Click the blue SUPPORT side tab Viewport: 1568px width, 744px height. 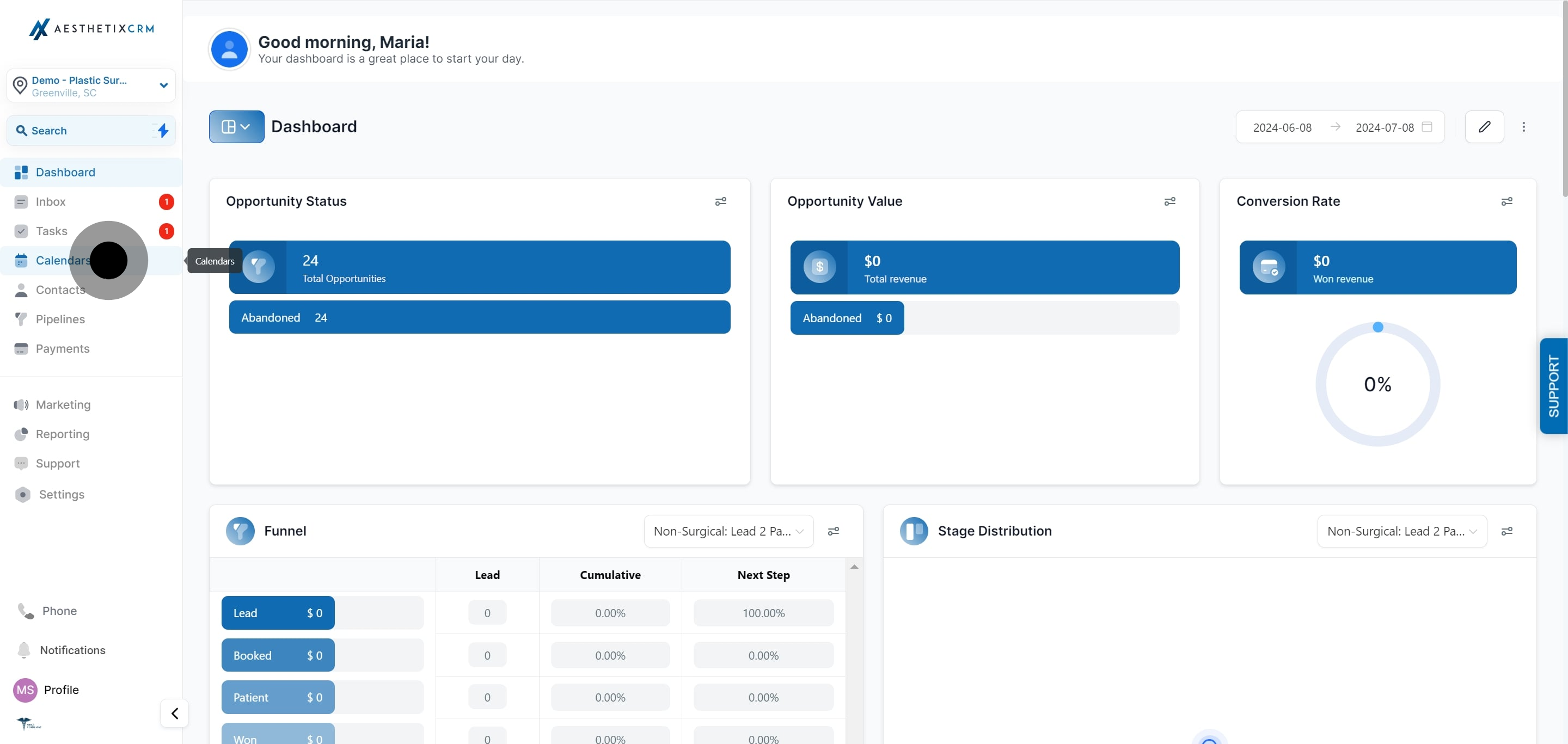pyautogui.click(x=1553, y=386)
